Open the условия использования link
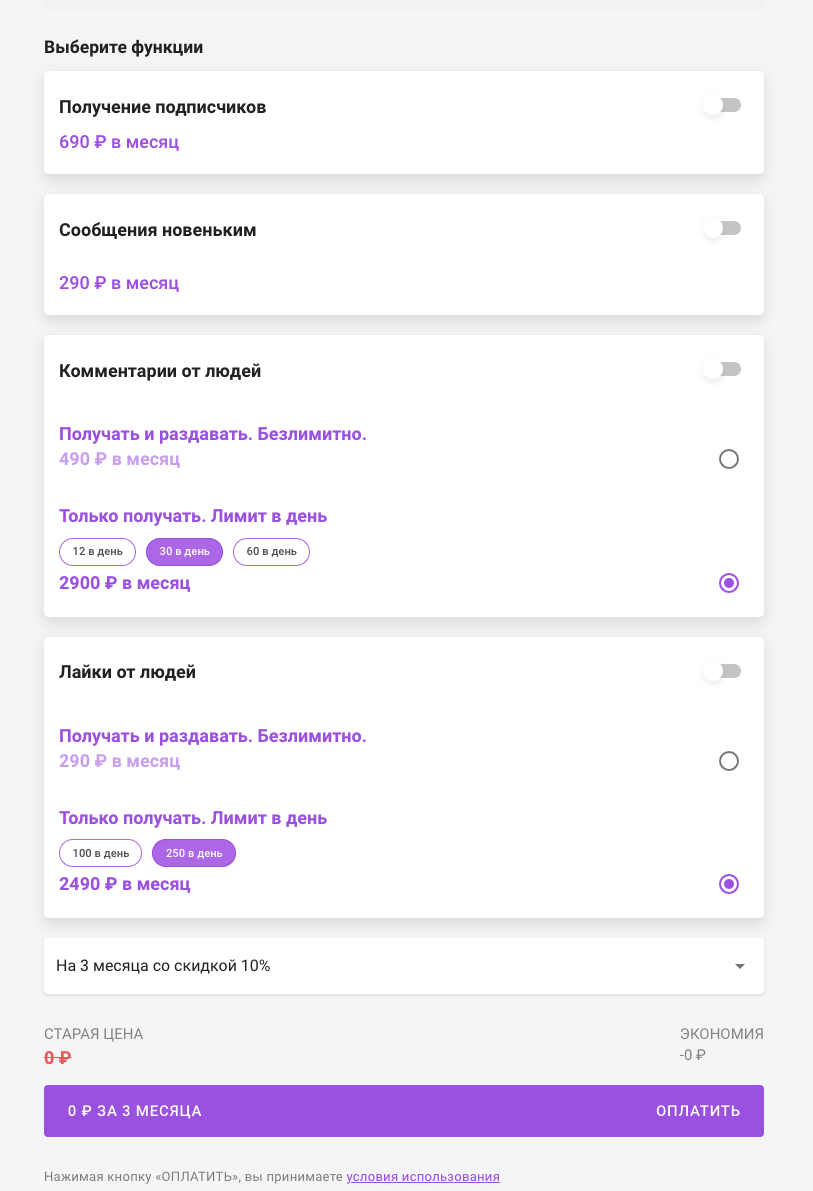The height and width of the screenshot is (1191, 813). (423, 1177)
